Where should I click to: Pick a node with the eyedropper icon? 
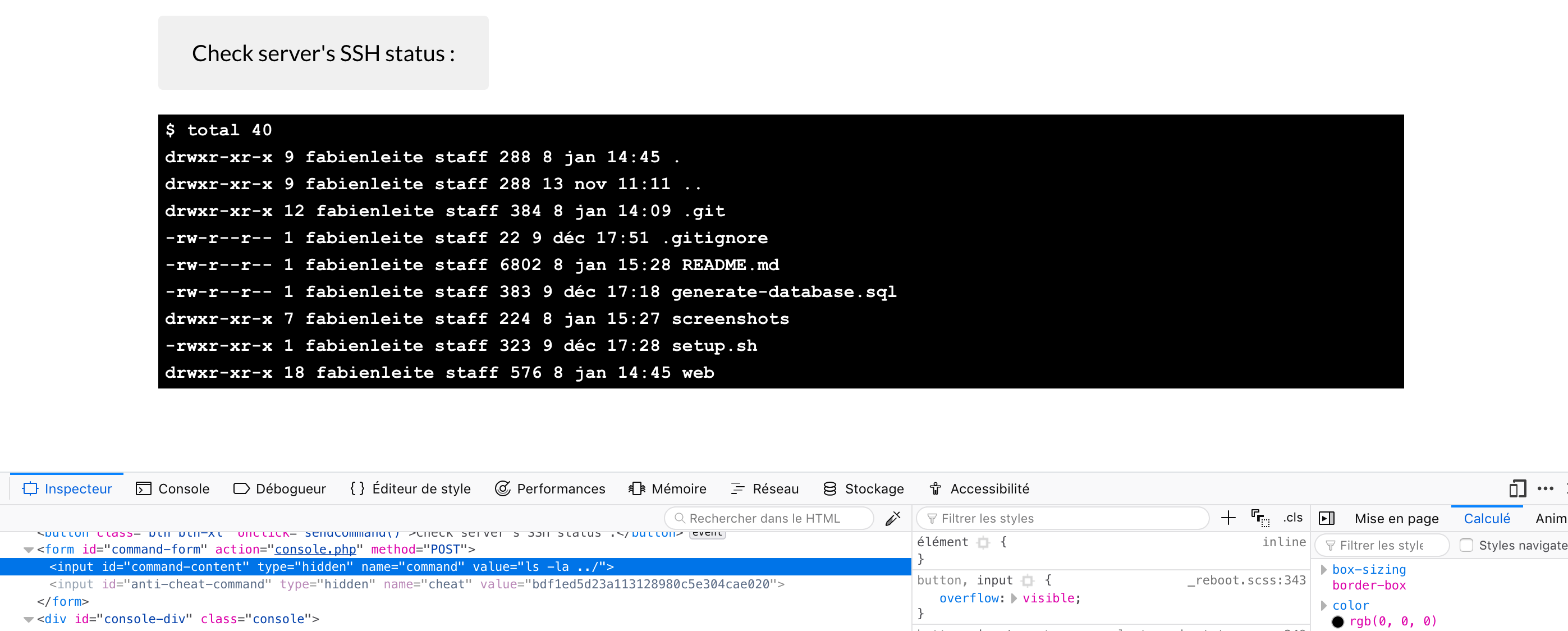[892, 518]
